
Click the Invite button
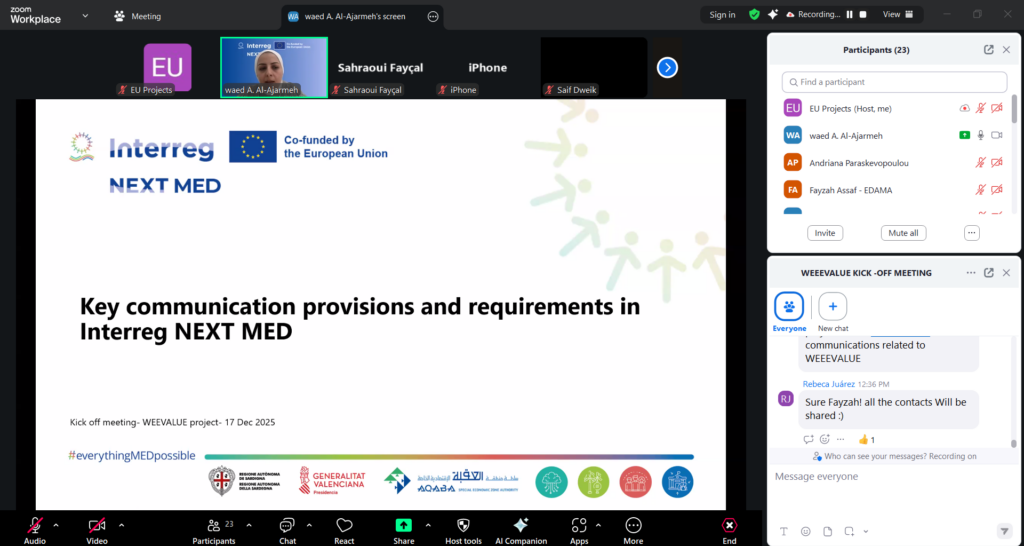(x=825, y=233)
